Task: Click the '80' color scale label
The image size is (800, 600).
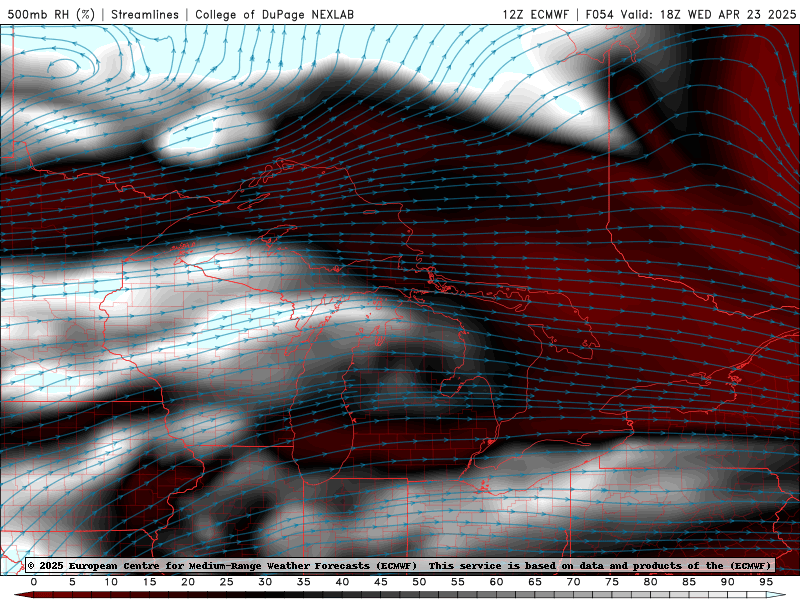Action: pyautogui.click(x=651, y=582)
